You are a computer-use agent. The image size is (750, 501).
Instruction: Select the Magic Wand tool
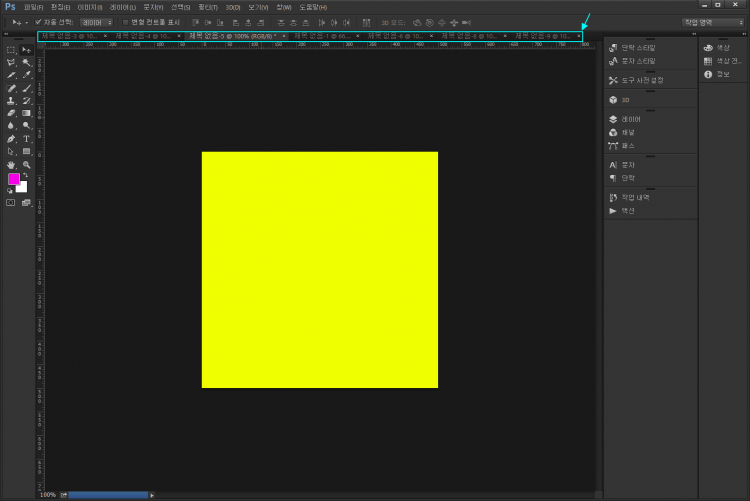[x=26, y=62]
